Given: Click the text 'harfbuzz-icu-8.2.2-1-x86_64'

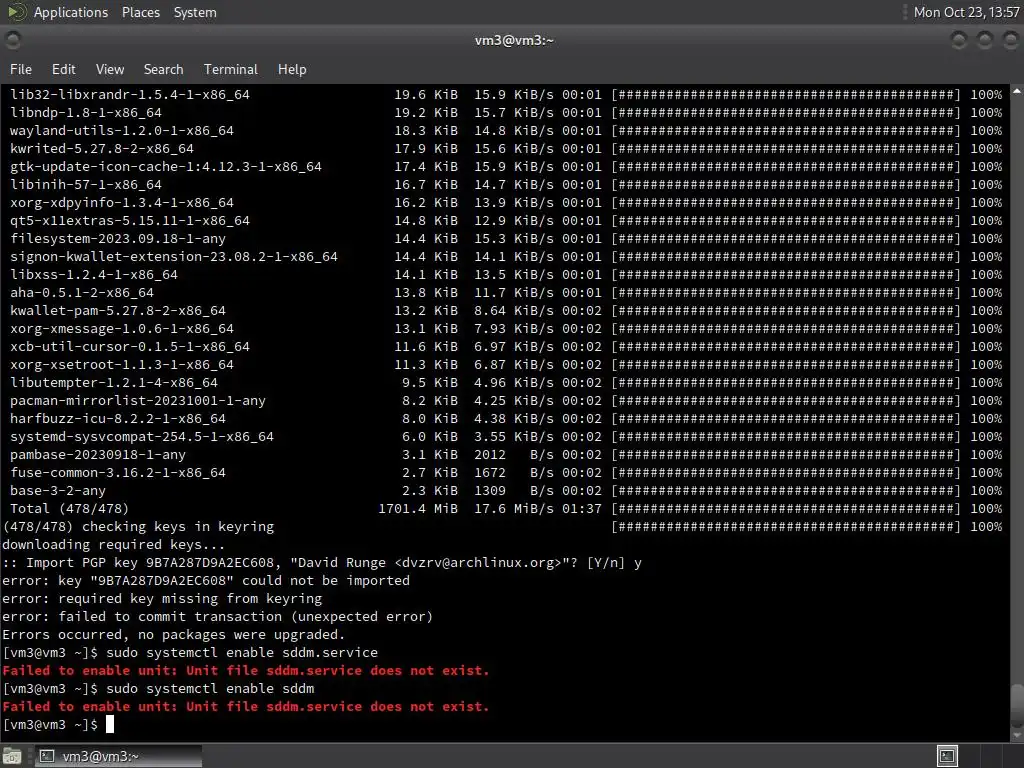Looking at the screenshot, I should [118, 419].
